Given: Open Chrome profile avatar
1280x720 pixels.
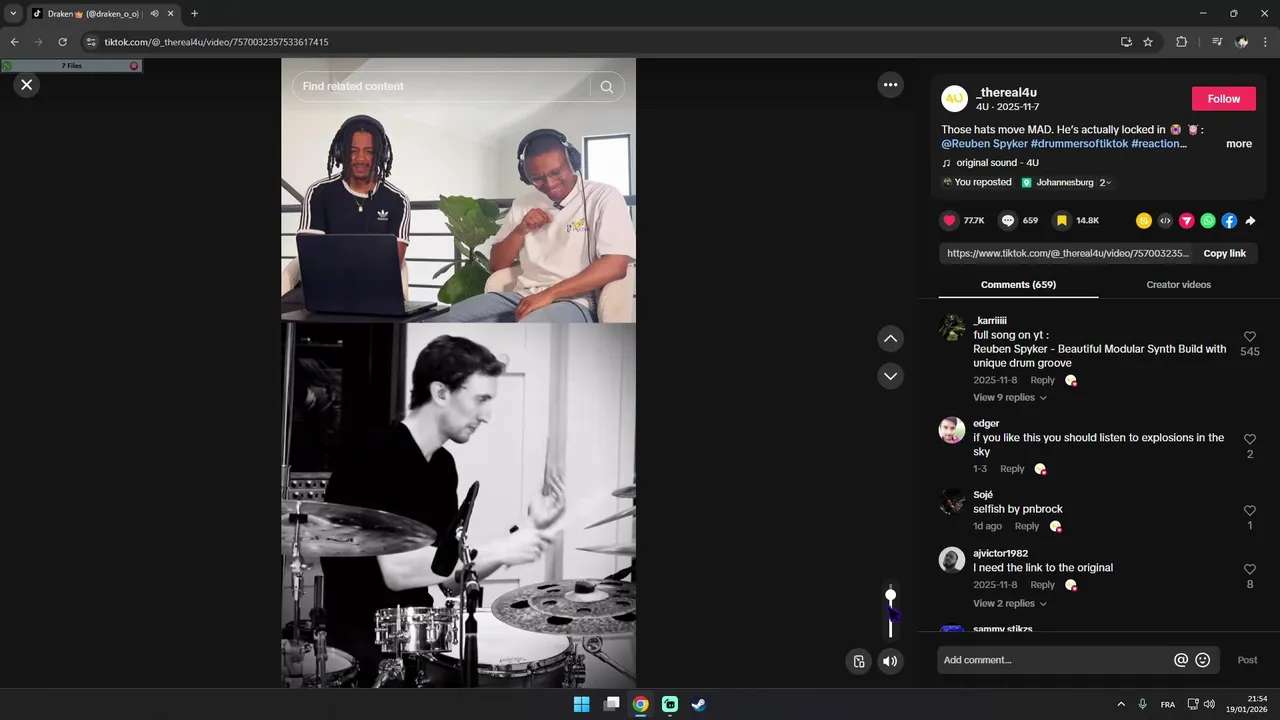Looking at the screenshot, I should click(1242, 42).
